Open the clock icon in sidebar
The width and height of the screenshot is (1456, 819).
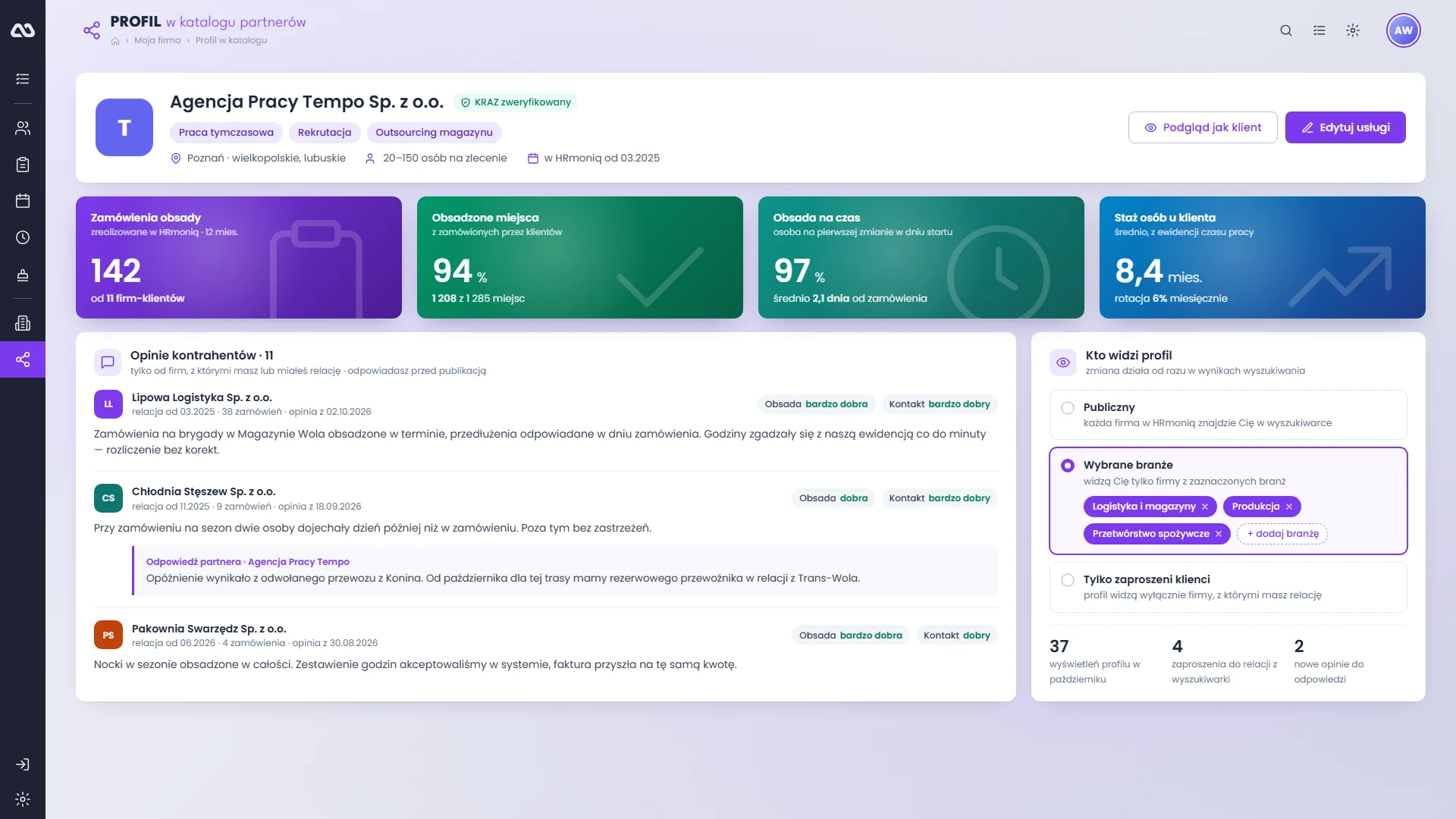[x=23, y=237]
